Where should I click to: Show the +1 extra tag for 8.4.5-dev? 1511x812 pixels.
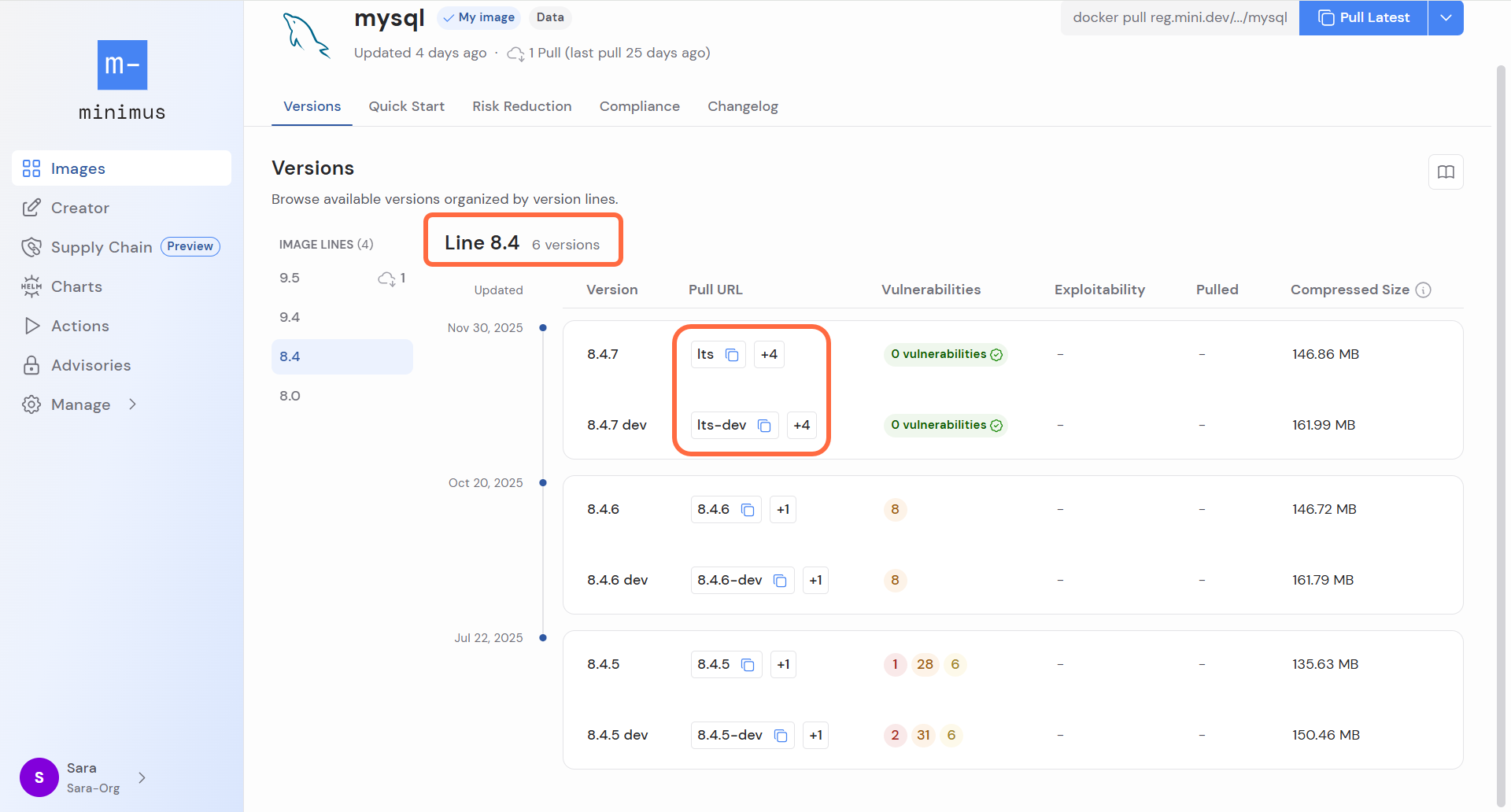click(x=815, y=735)
